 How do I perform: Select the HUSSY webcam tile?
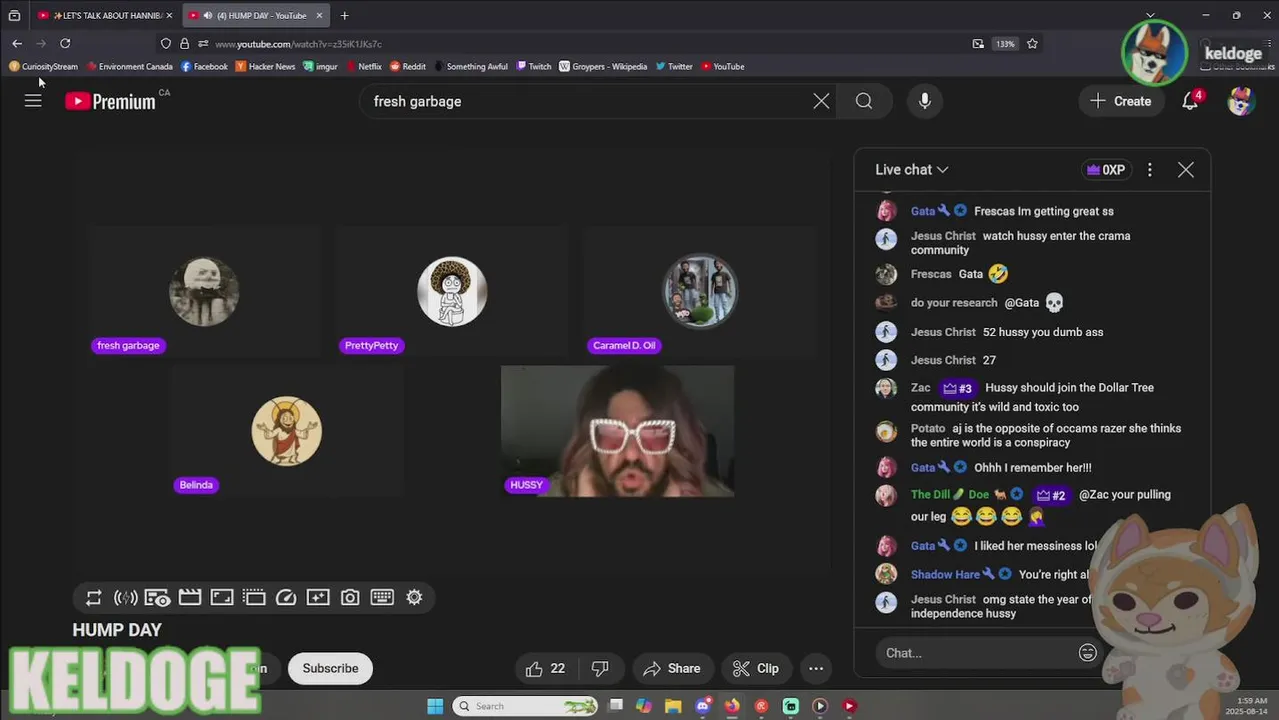point(617,431)
